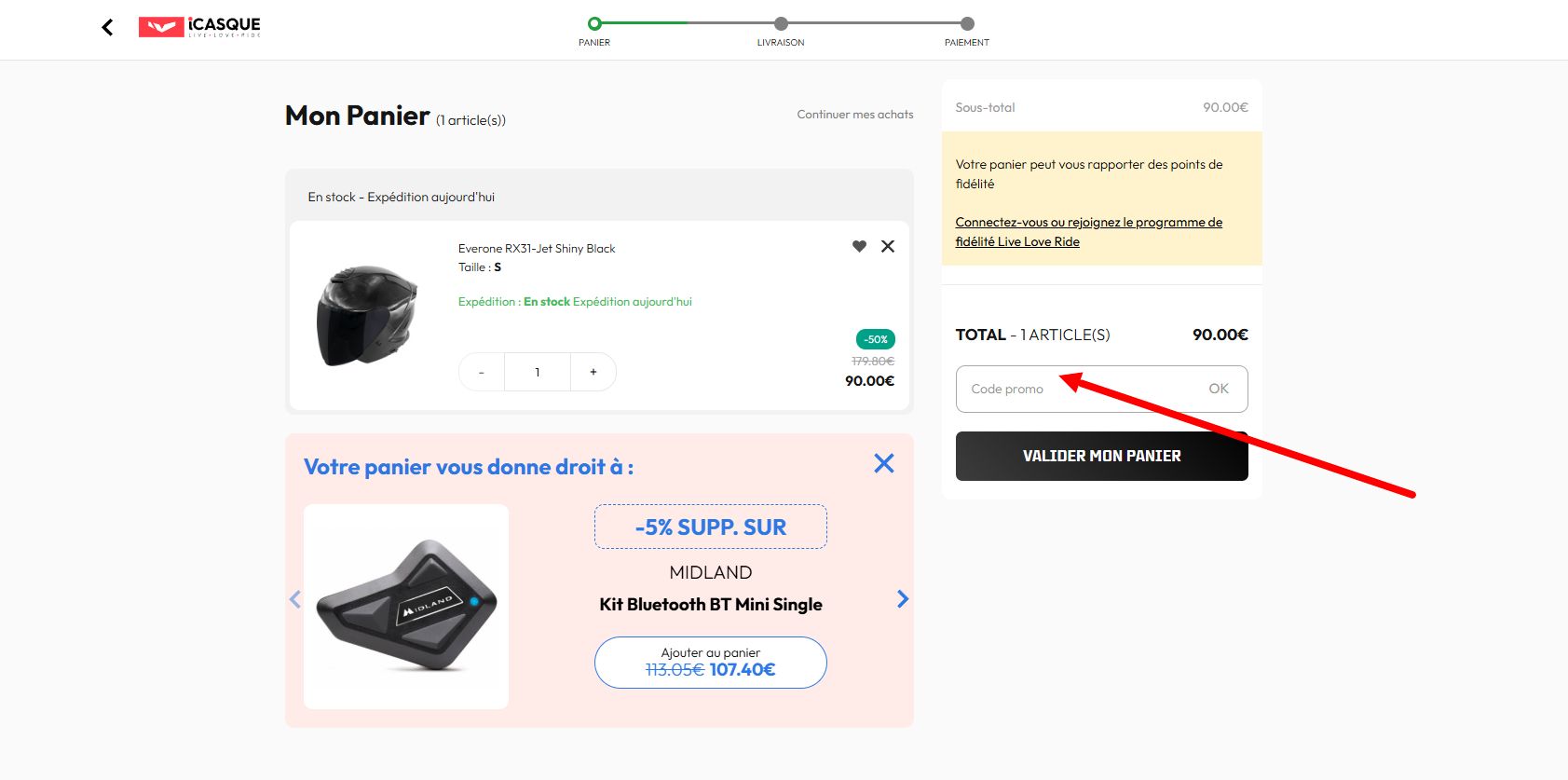Show next offer in carousel

tap(902, 599)
